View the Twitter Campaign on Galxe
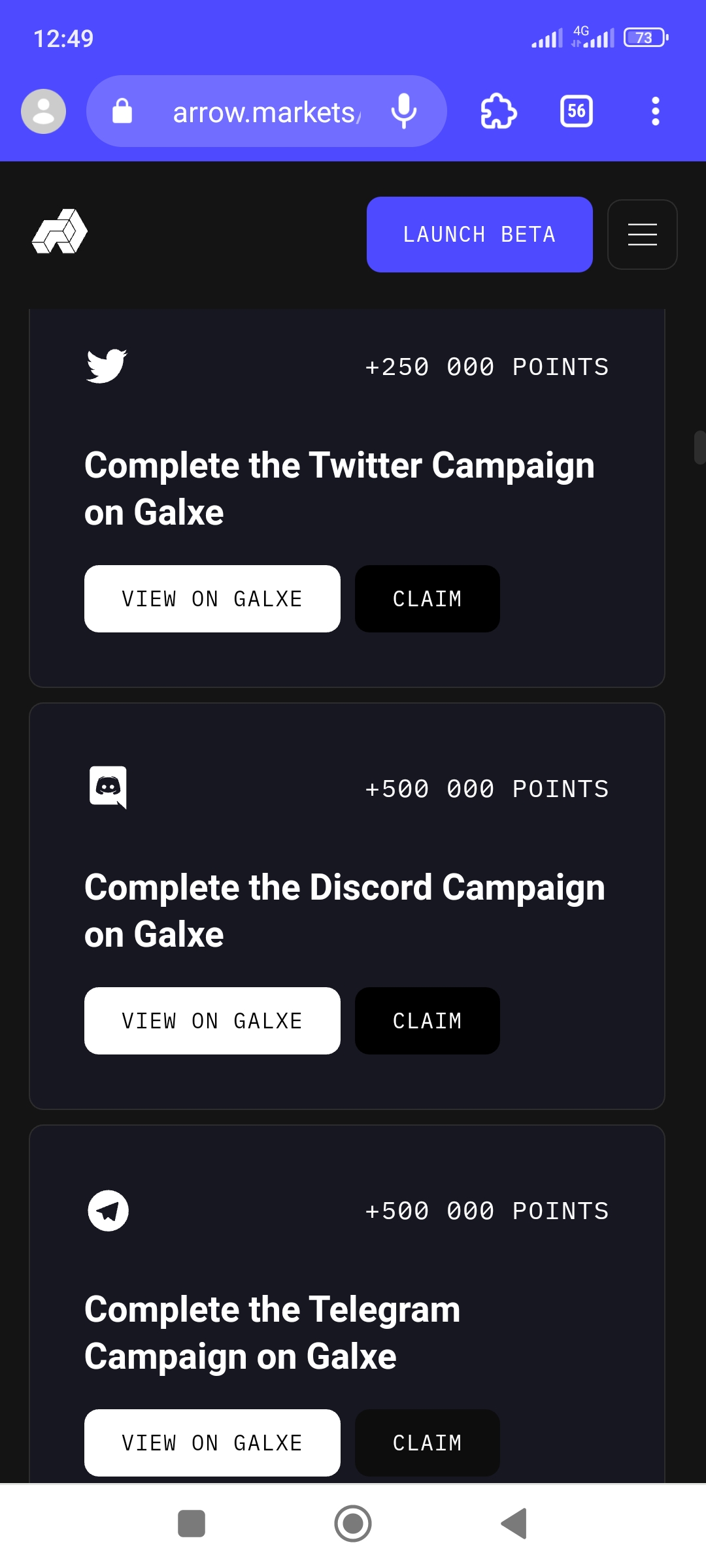Screen dimensions: 706x1568 click(212, 598)
